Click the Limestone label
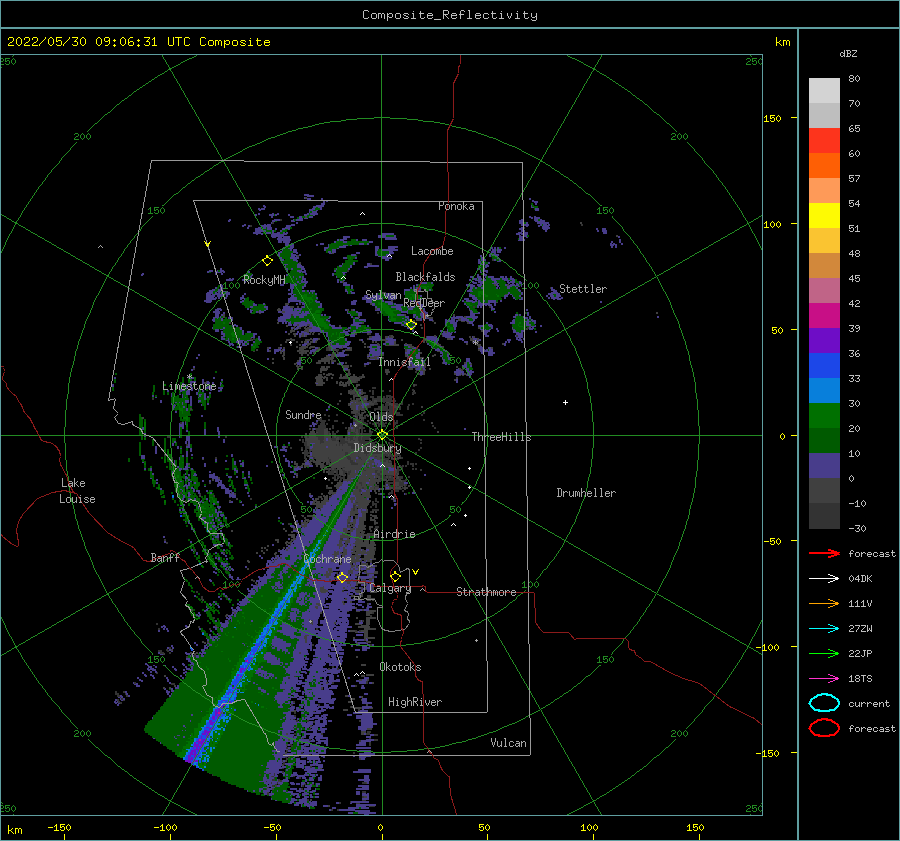900x841 pixels. coord(189,386)
